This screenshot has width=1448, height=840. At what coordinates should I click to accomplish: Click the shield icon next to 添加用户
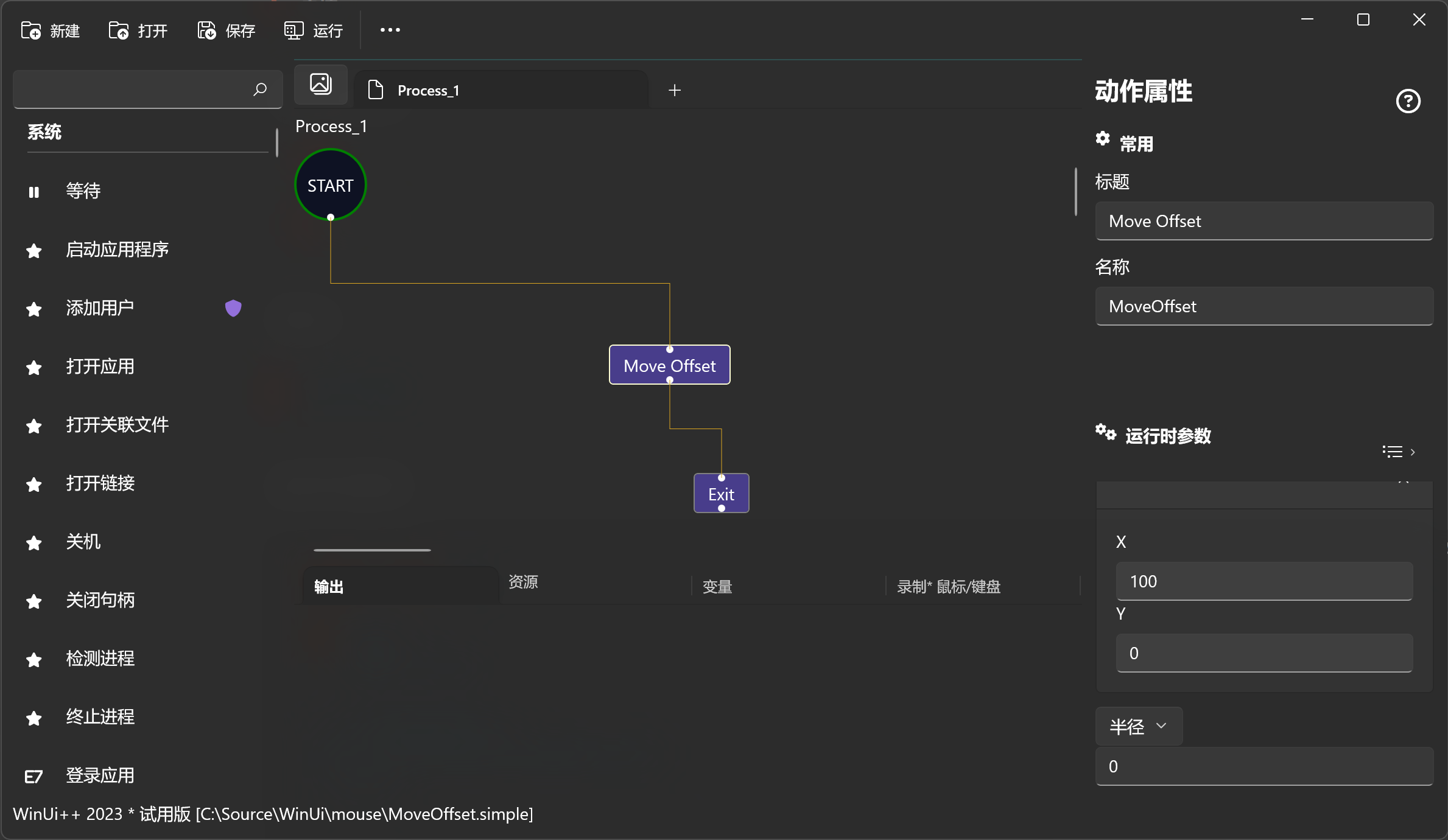[x=233, y=308]
